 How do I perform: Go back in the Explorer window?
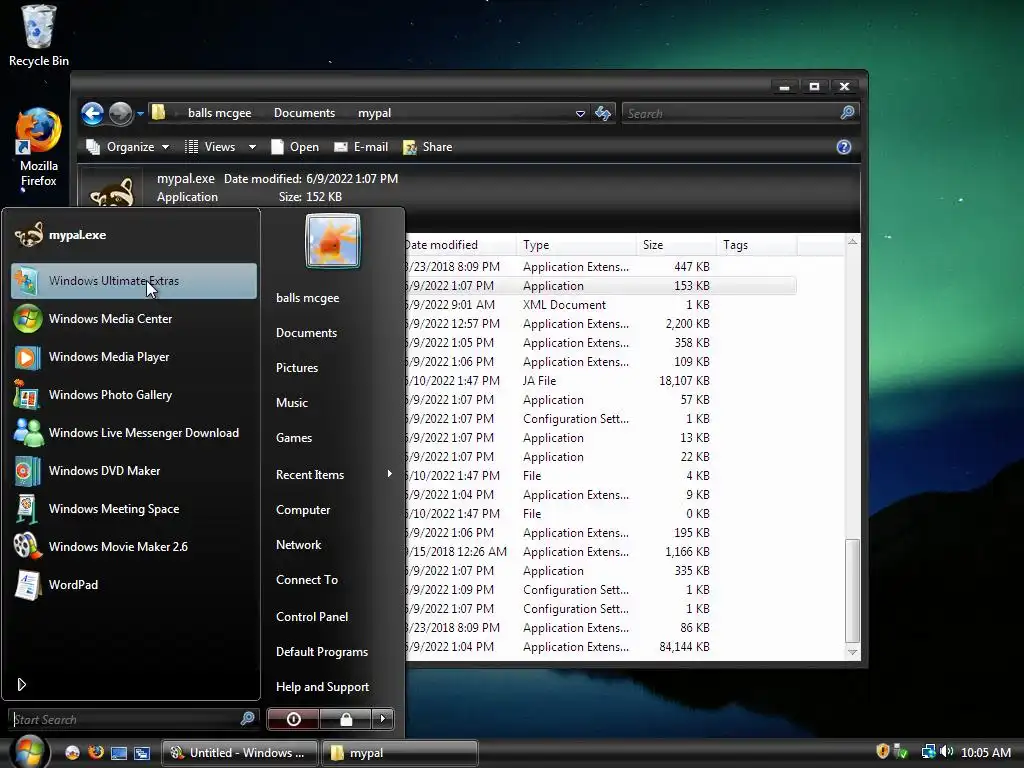pos(93,114)
